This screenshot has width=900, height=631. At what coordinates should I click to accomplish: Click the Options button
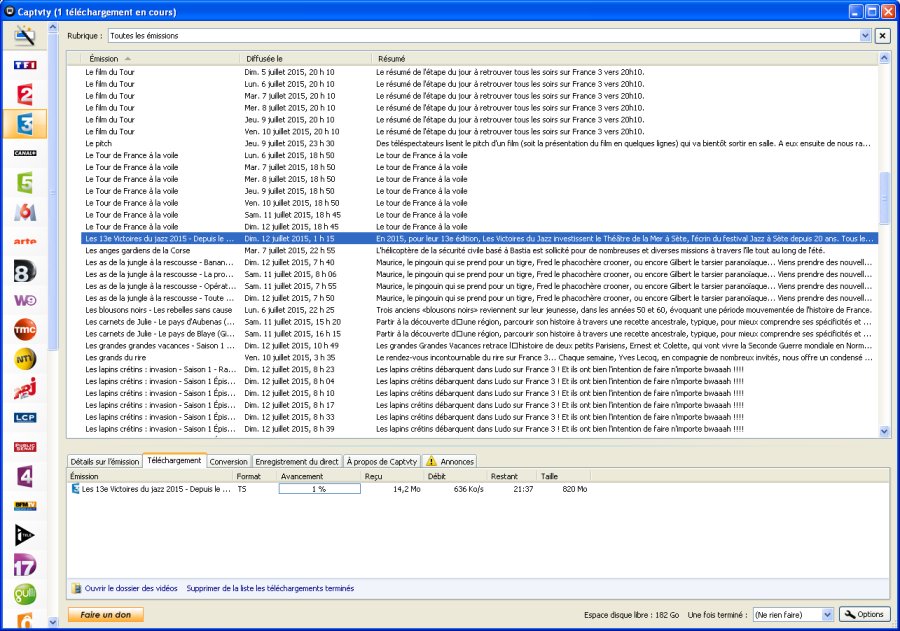[864, 614]
